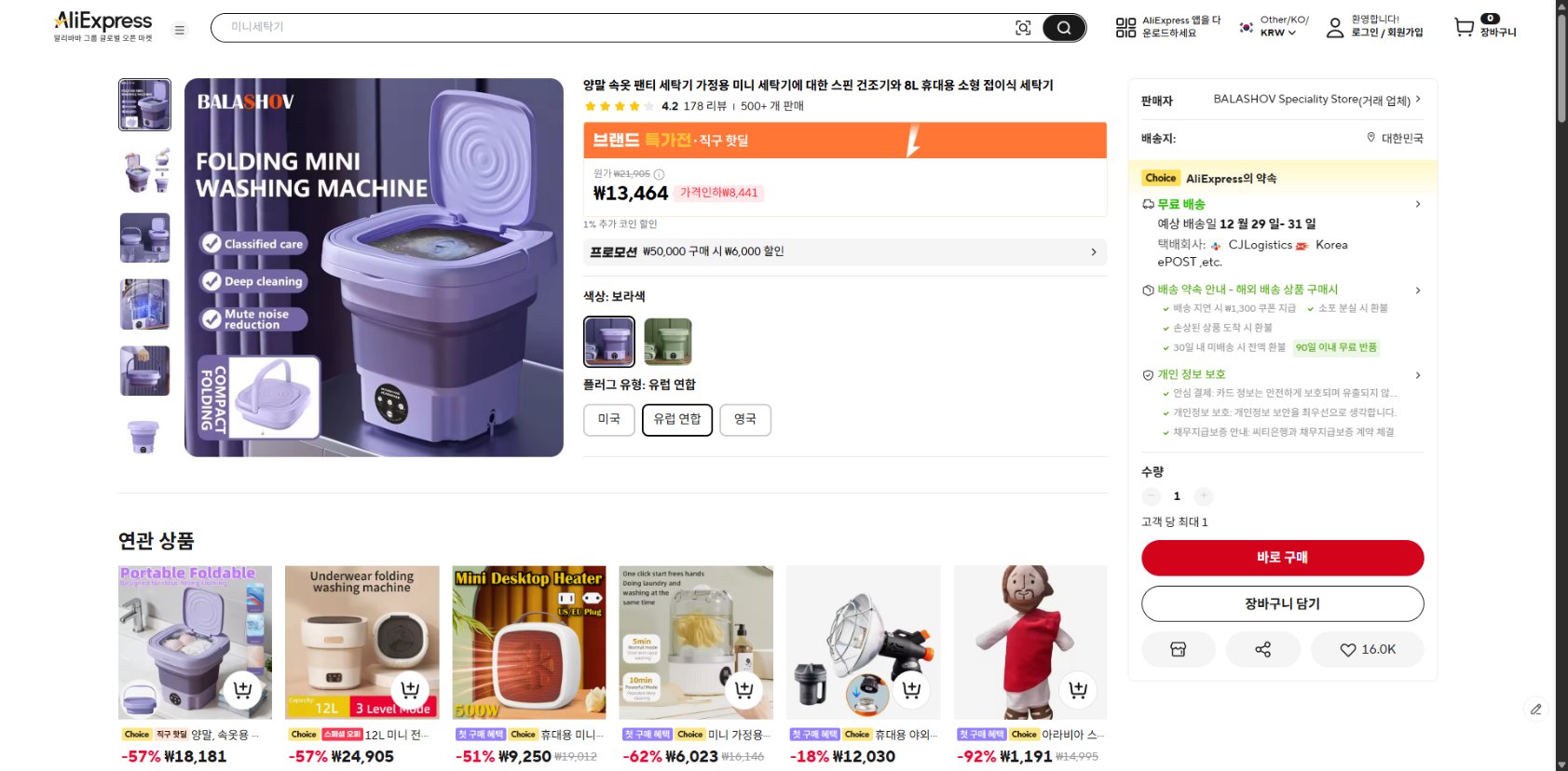This screenshot has height=771, width=1568.
Task: Open the account login icon
Action: click(1333, 28)
